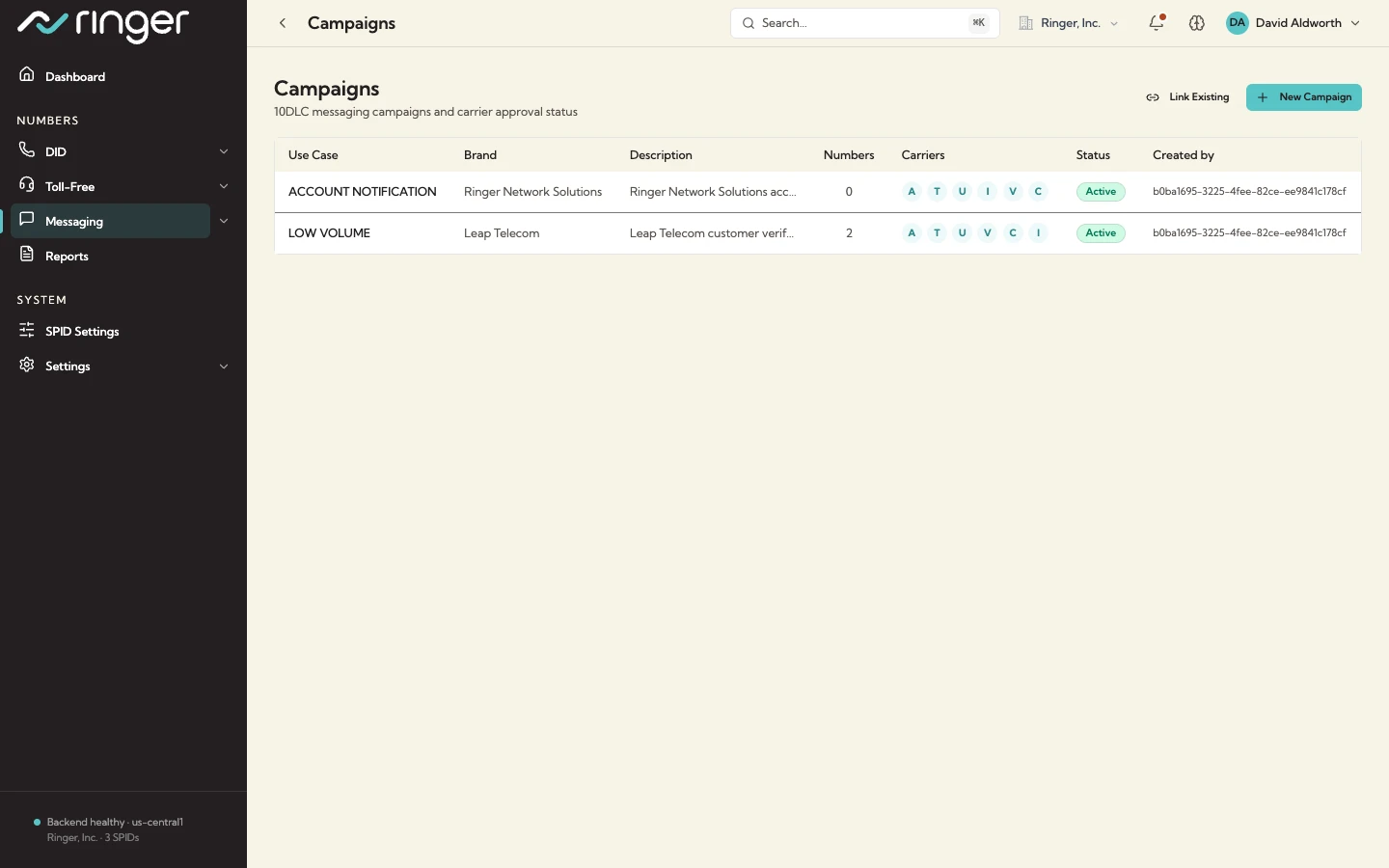The width and height of the screenshot is (1389, 868).
Task: Expand the Toll-Free submenu chevron
Action: [x=224, y=186]
